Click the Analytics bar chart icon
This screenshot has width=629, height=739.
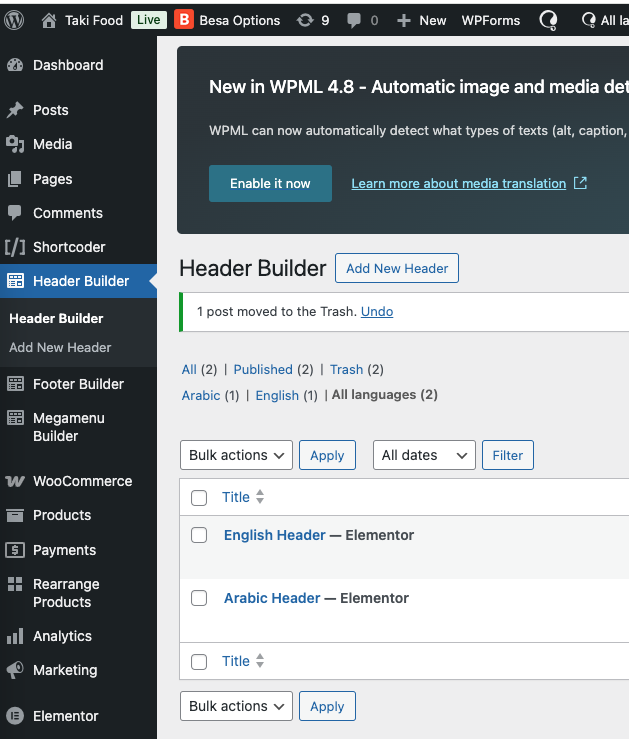(x=15, y=636)
